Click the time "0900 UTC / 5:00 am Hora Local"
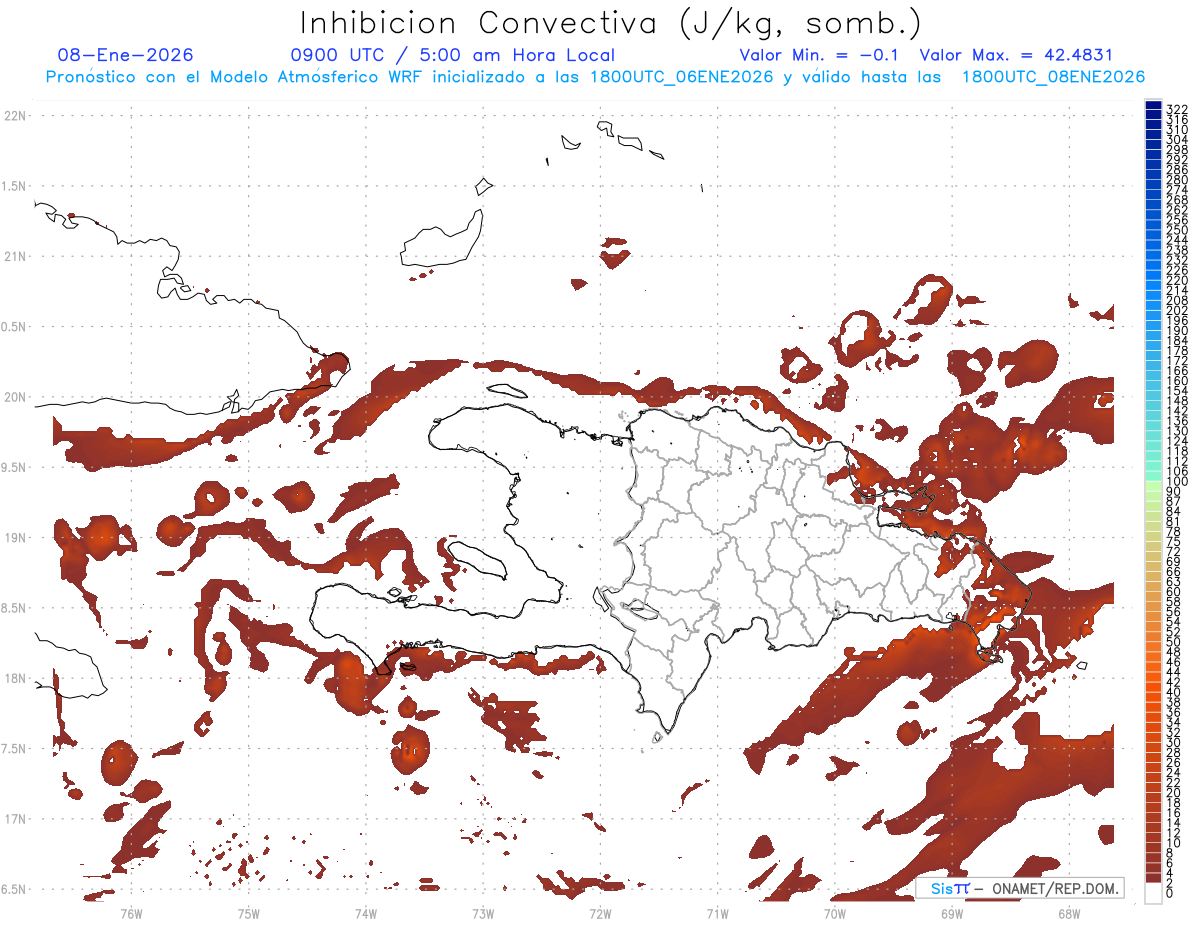1200x927 pixels. [x=452, y=55]
